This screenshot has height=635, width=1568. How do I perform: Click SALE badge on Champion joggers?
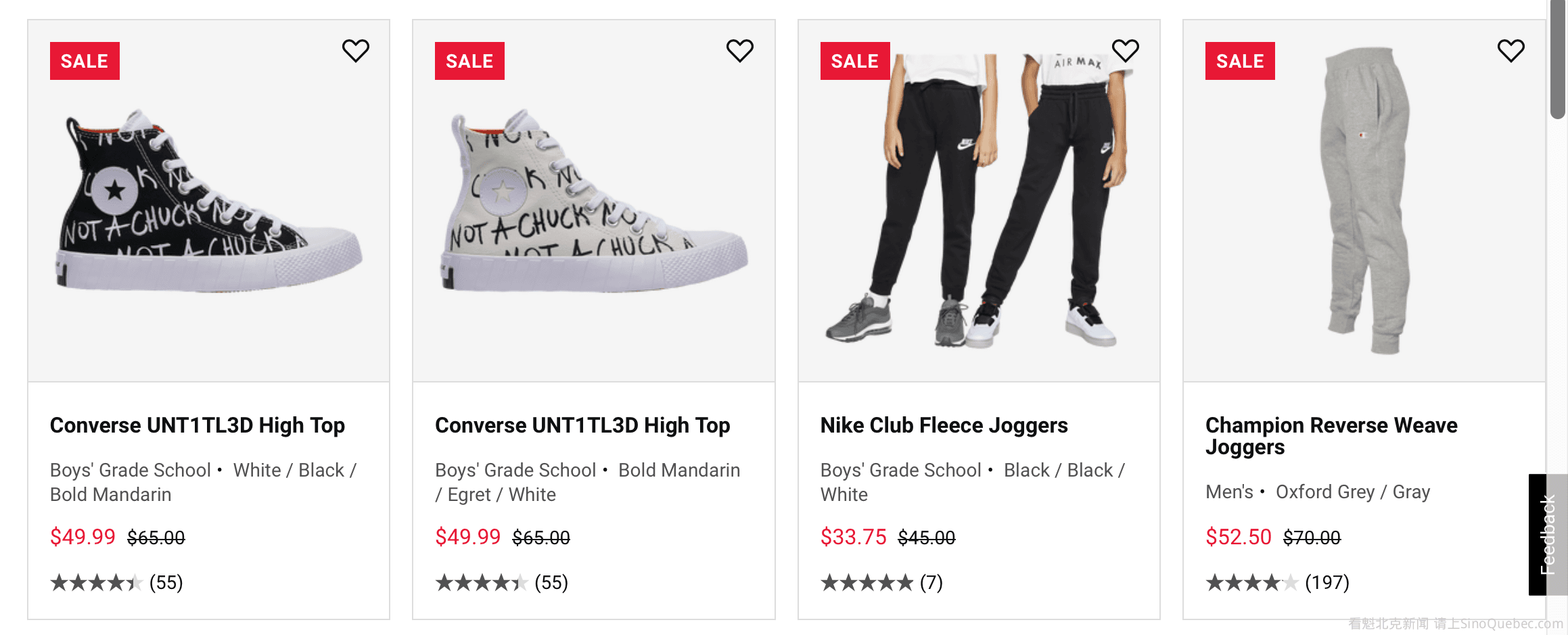coord(1239,61)
